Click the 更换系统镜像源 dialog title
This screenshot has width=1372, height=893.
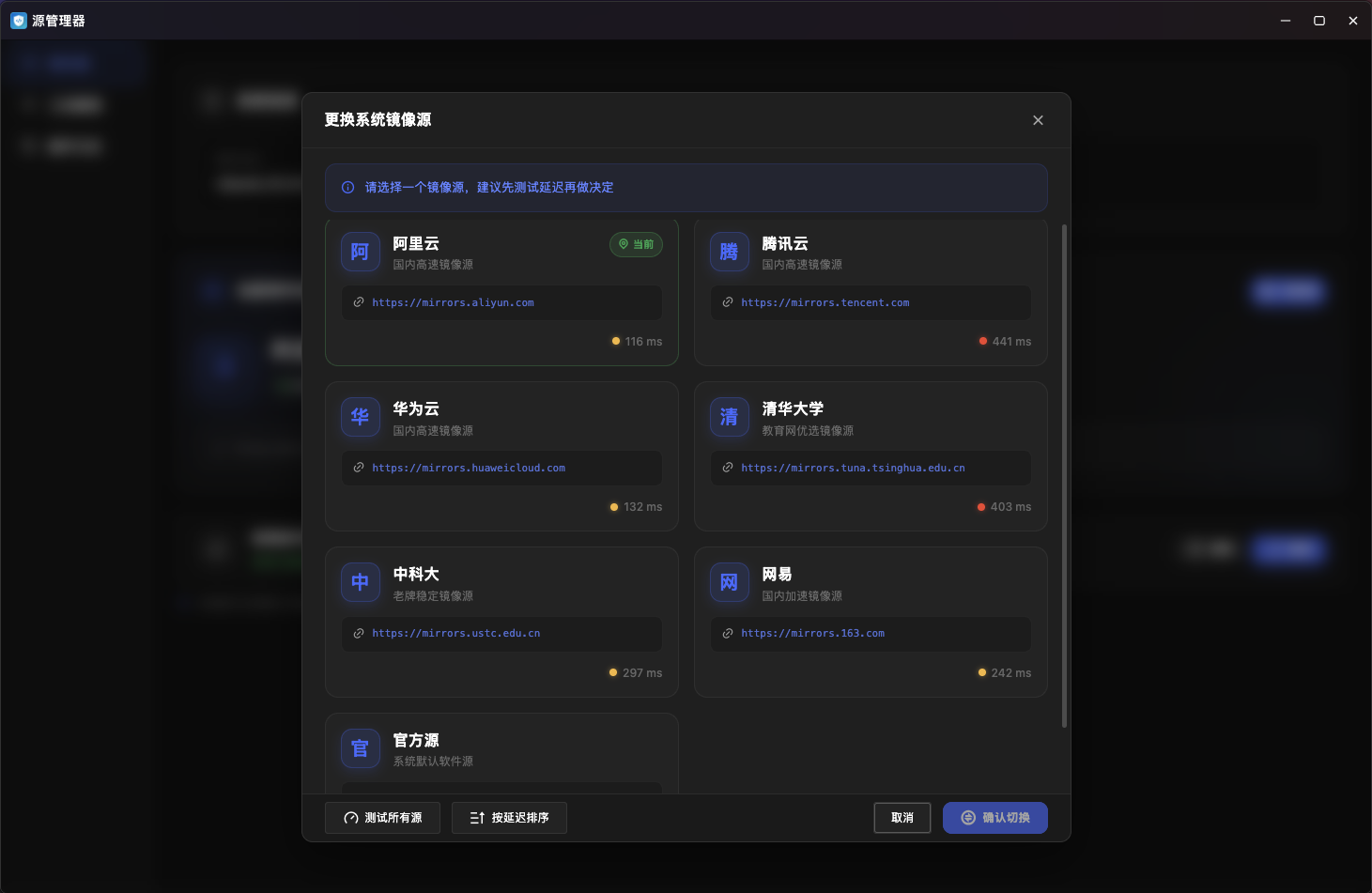[x=378, y=120]
